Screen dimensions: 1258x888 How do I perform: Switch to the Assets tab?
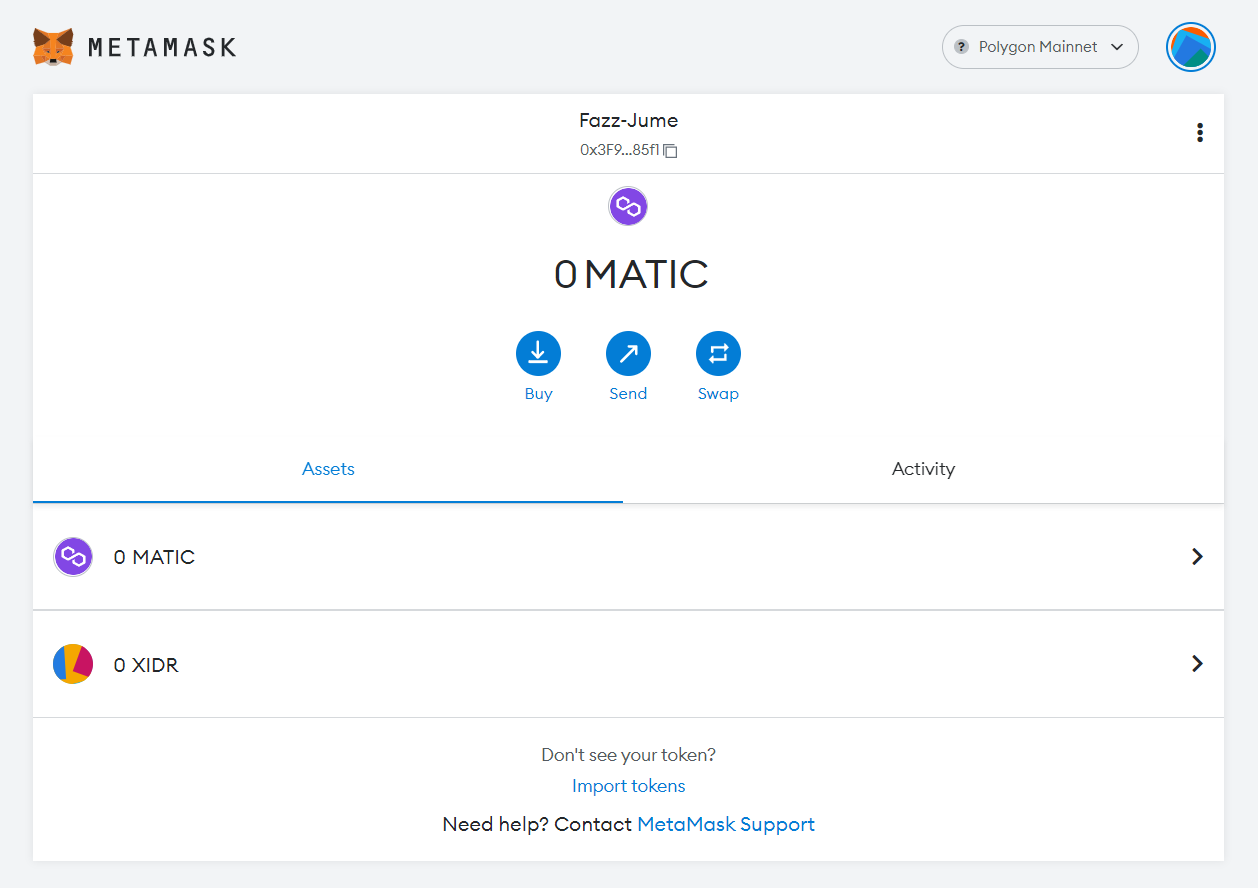pos(328,469)
